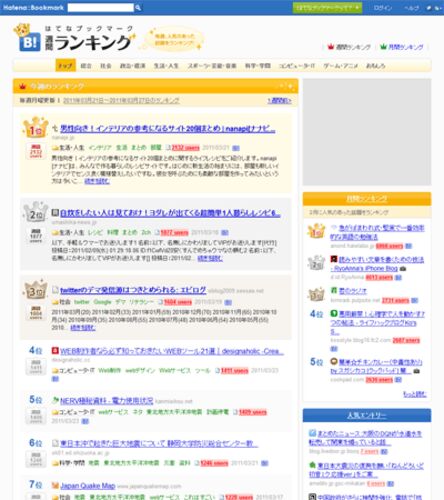The height and width of the screenshot is (500, 444).
Task: Click the red-black favicon of monthly 2nd entry
Action: [x=334, y=259]
